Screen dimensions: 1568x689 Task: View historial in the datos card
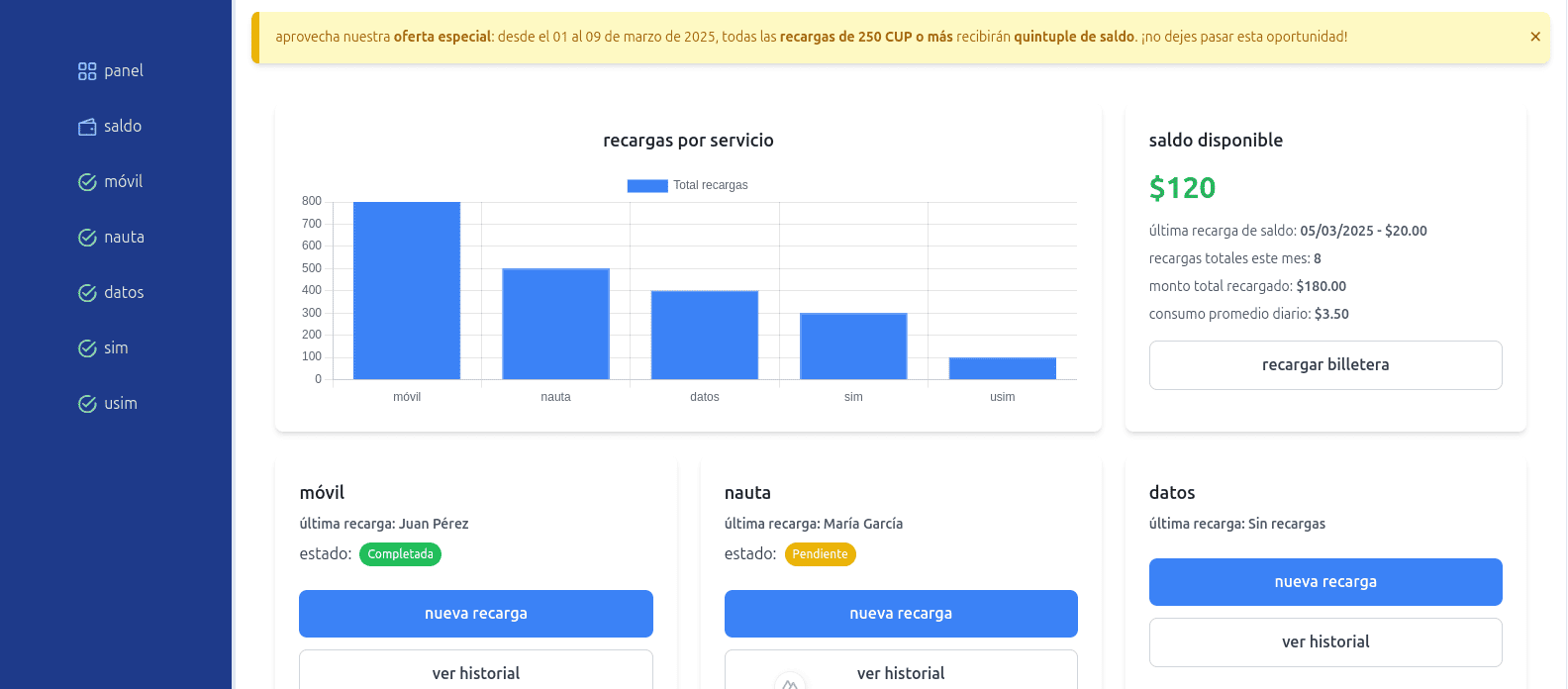[x=1325, y=642]
